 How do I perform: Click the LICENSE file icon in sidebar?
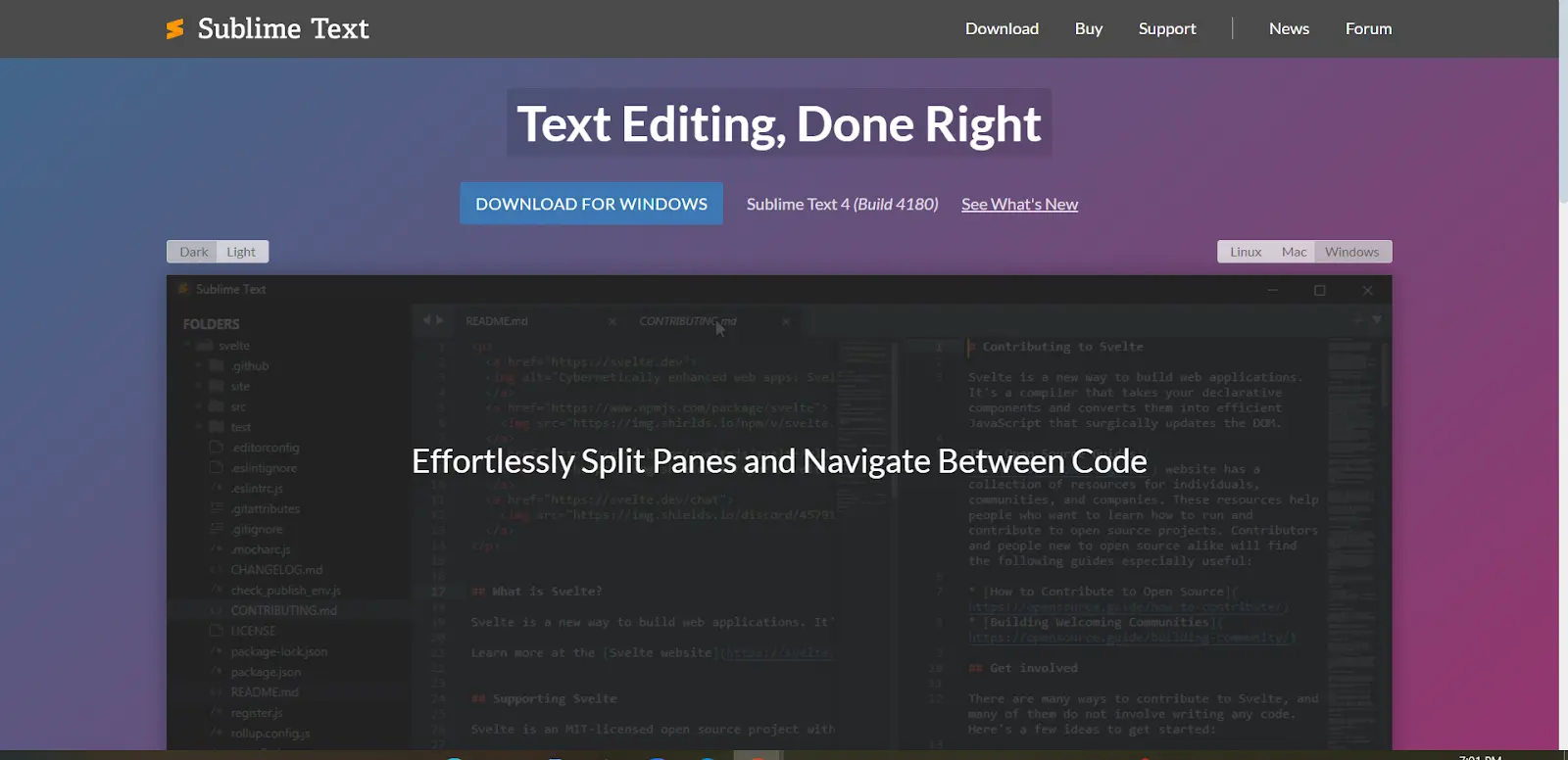(217, 631)
